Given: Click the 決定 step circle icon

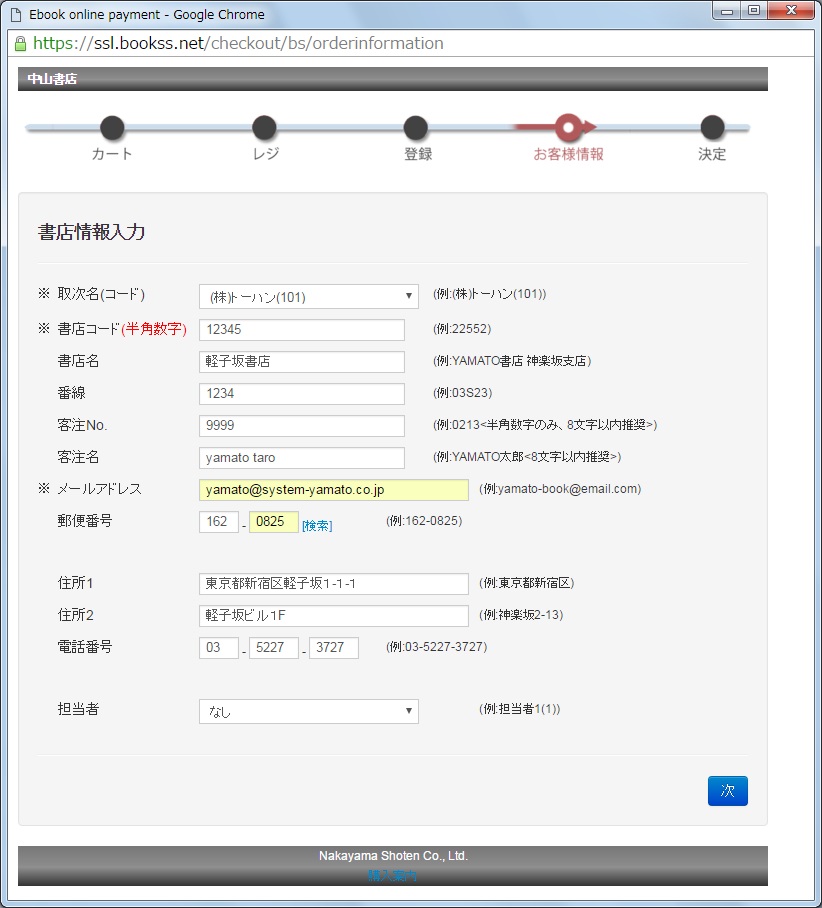Looking at the screenshot, I should pyautogui.click(x=711, y=128).
